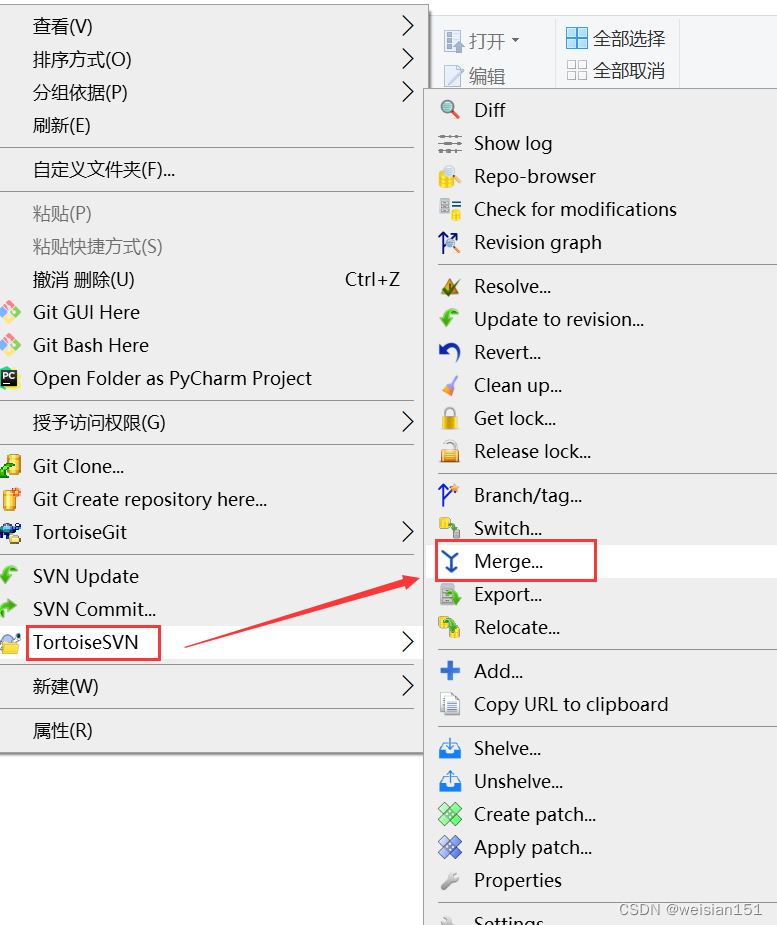Select SVN Commit... menu entry
The width and height of the screenshot is (777, 925).
[207, 609]
